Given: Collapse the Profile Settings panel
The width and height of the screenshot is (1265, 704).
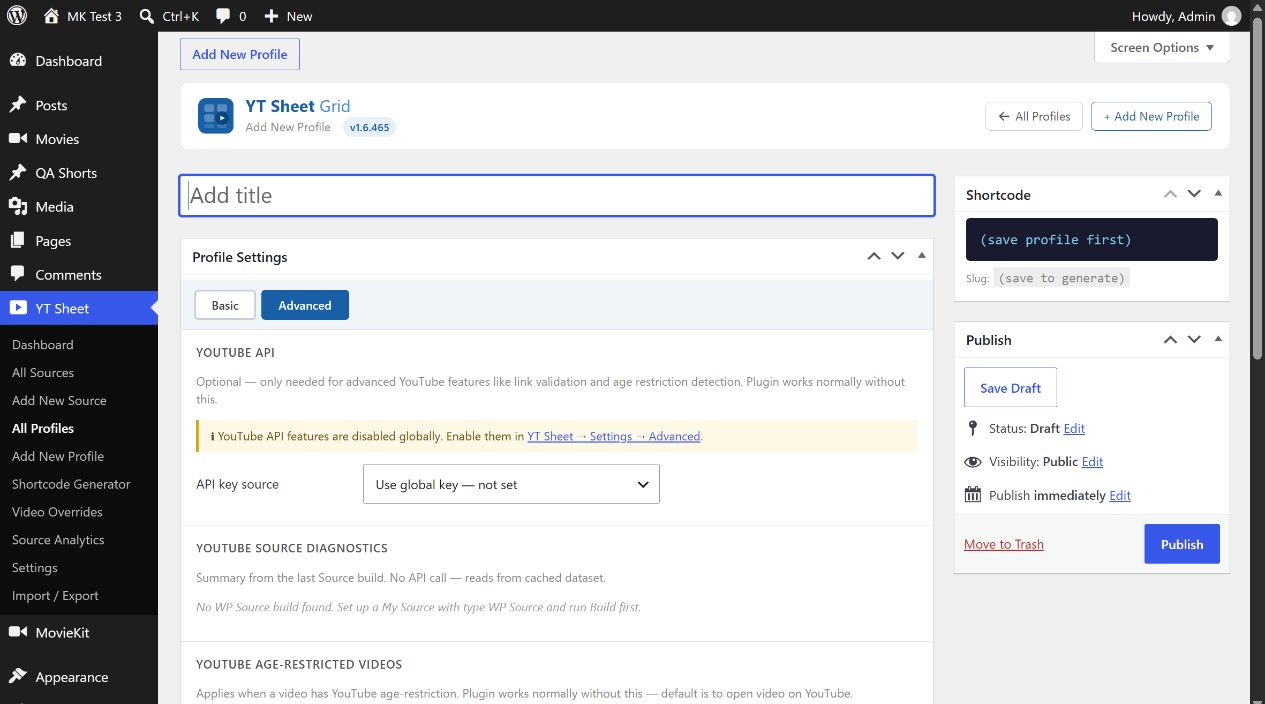Looking at the screenshot, I should 922,256.
